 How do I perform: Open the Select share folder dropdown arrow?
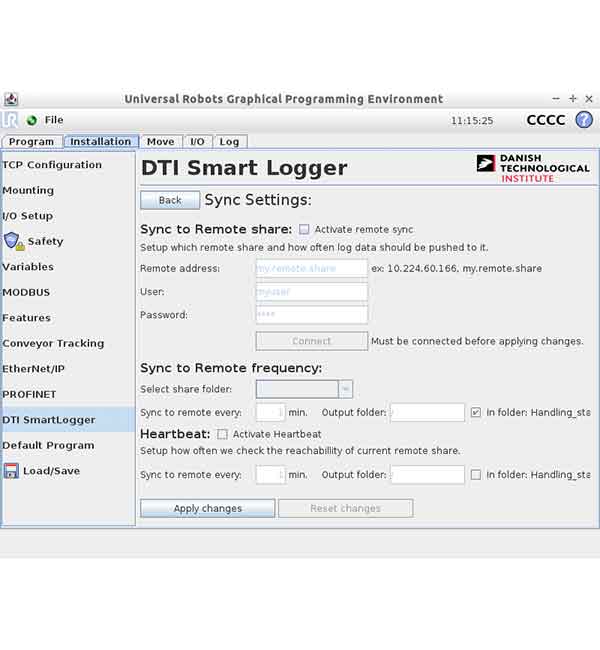point(345,389)
